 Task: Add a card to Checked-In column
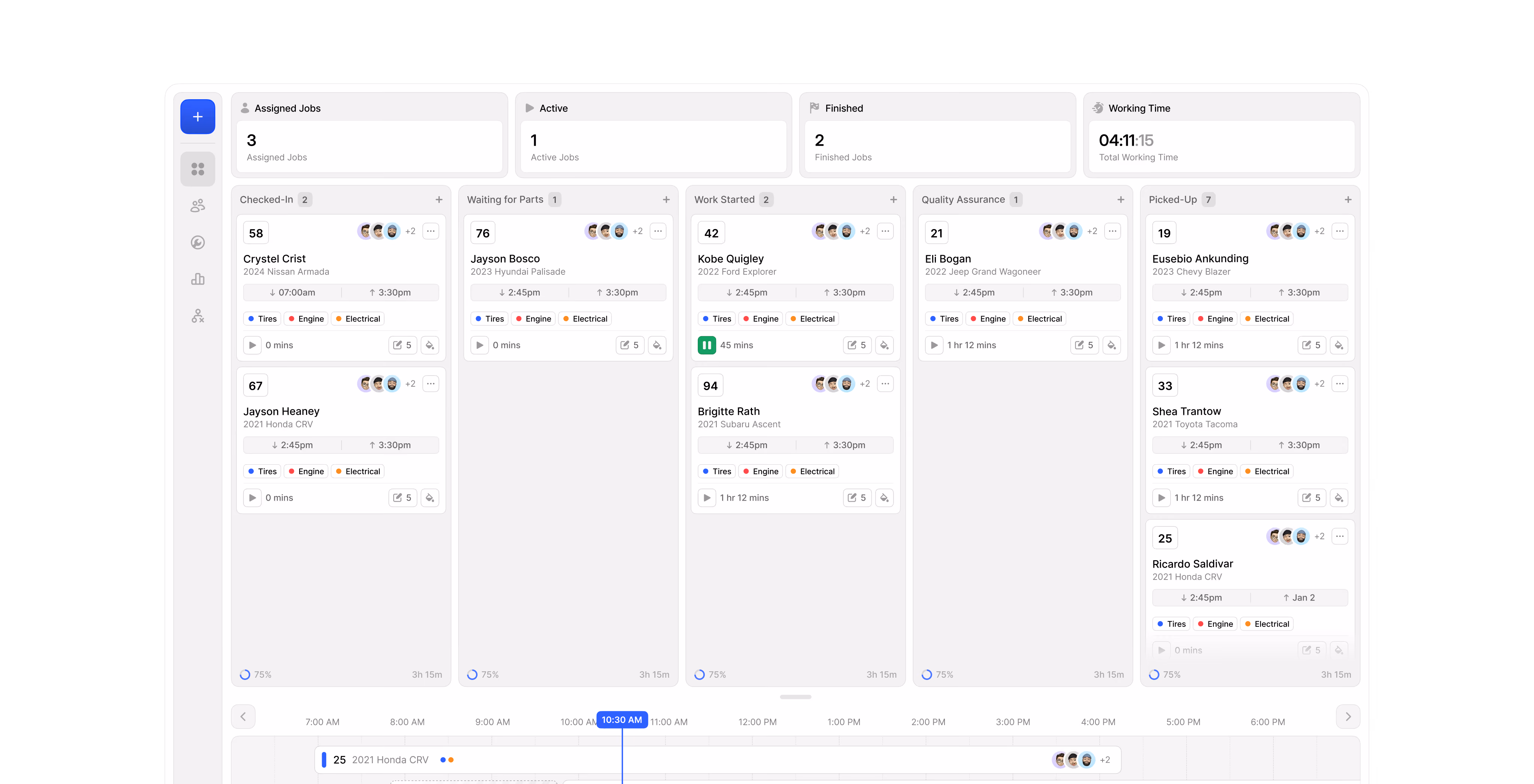439,200
